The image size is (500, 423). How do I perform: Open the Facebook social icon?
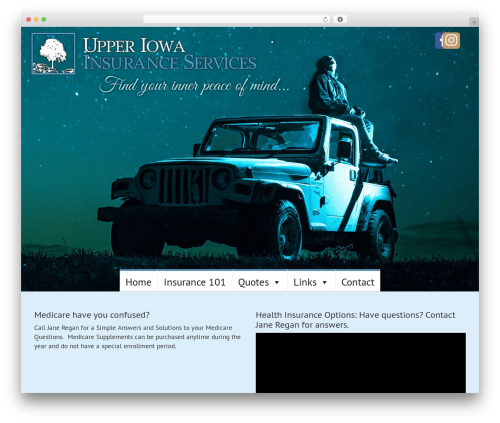pyautogui.click(x=439, y=41)
